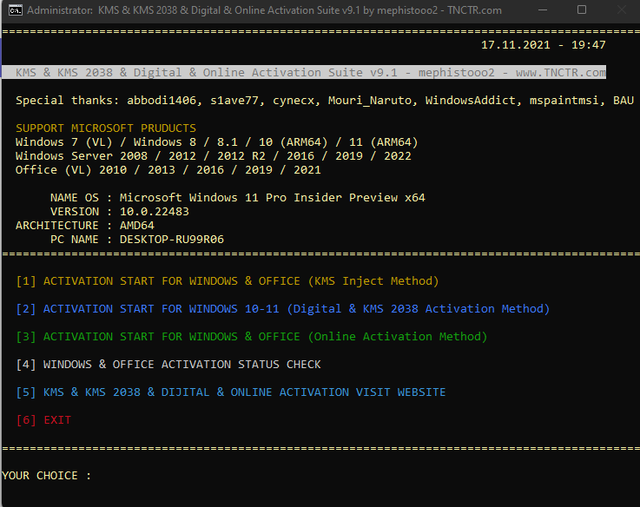Screen dimensions: 640x507
Task: Click the 'Windows 7 (VL) / Windows 8' line
Action: coord(217,142)
